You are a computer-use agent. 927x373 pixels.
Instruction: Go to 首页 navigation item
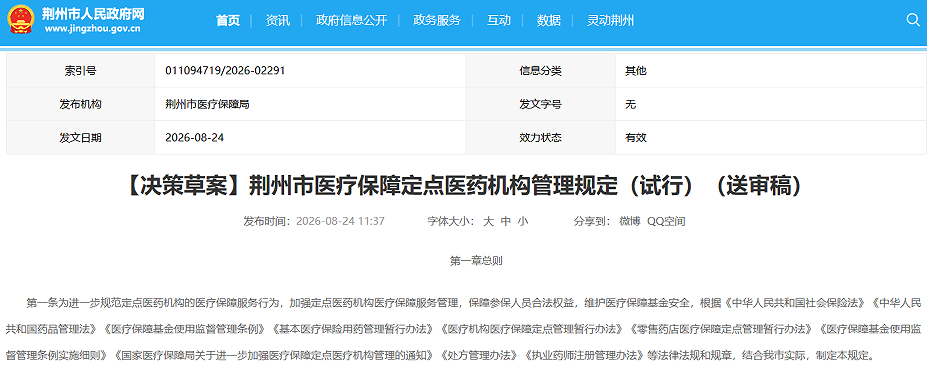tap(228, 21)
